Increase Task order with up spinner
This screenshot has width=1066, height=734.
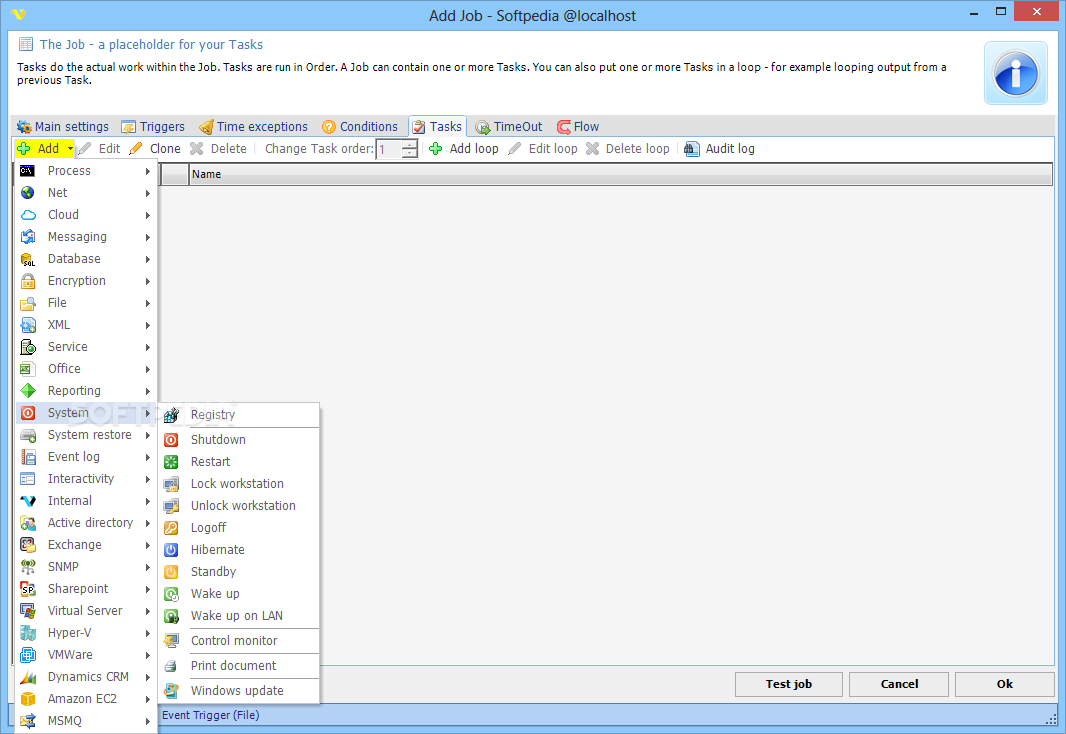[410, 145]
